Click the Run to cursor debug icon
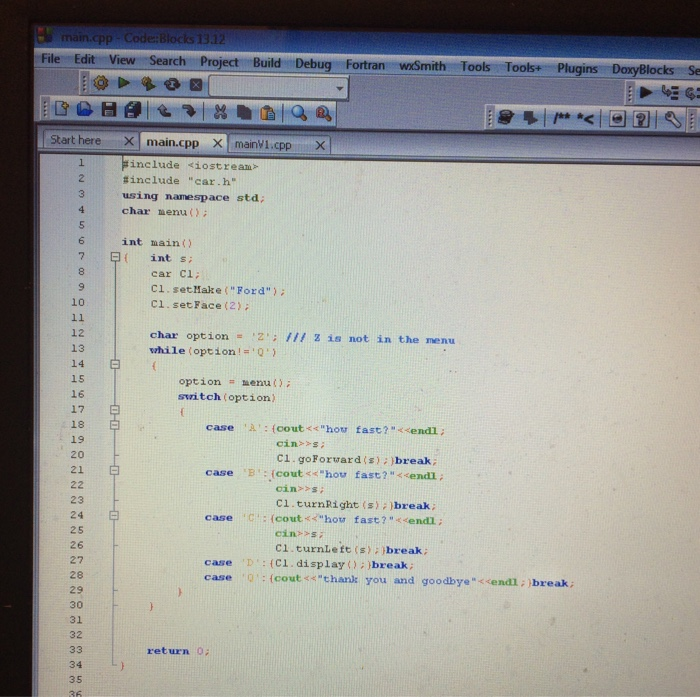Screen dimensions: 700x697 [x=670, y=92]
